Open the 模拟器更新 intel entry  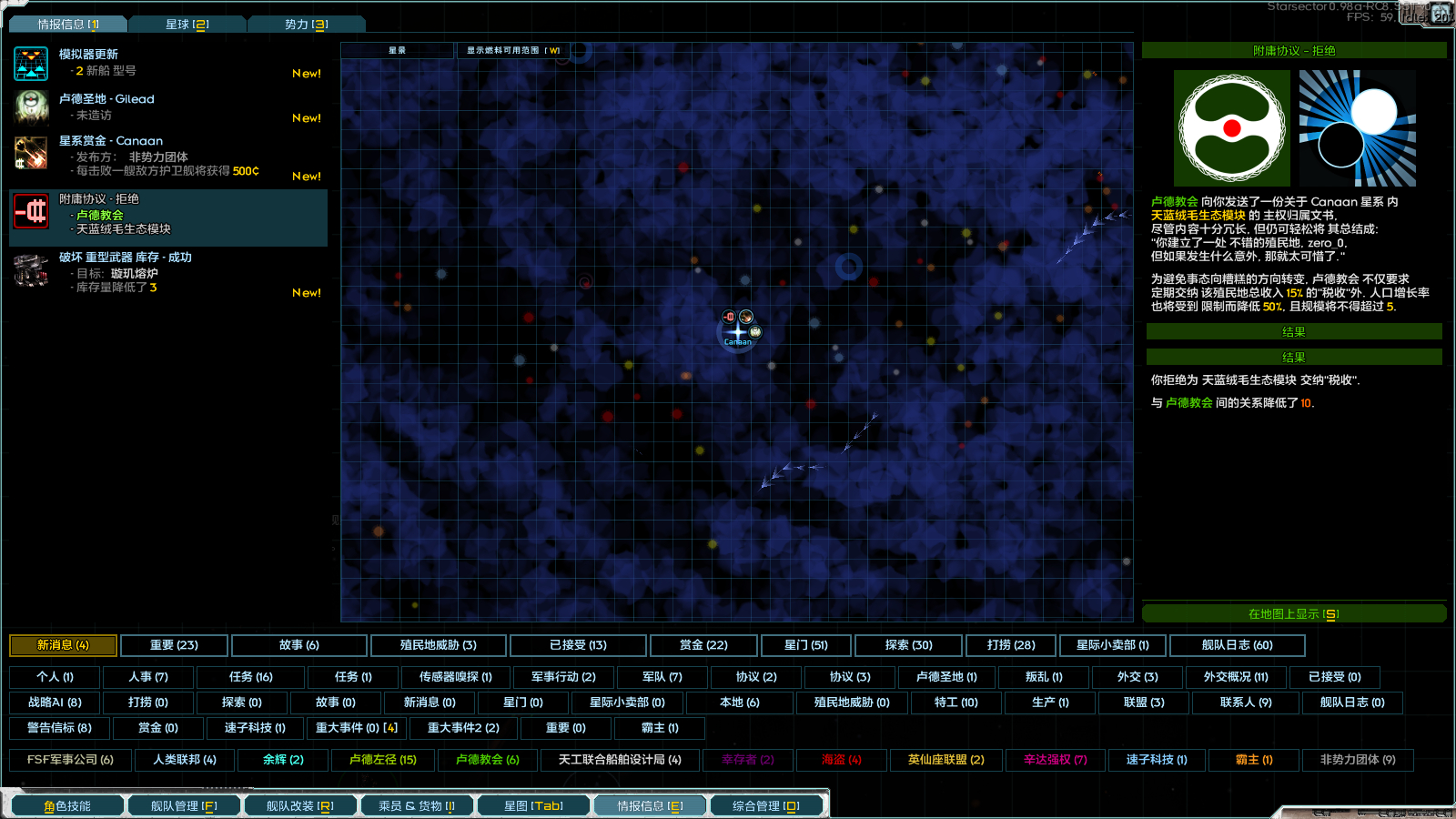click(168, 65)
